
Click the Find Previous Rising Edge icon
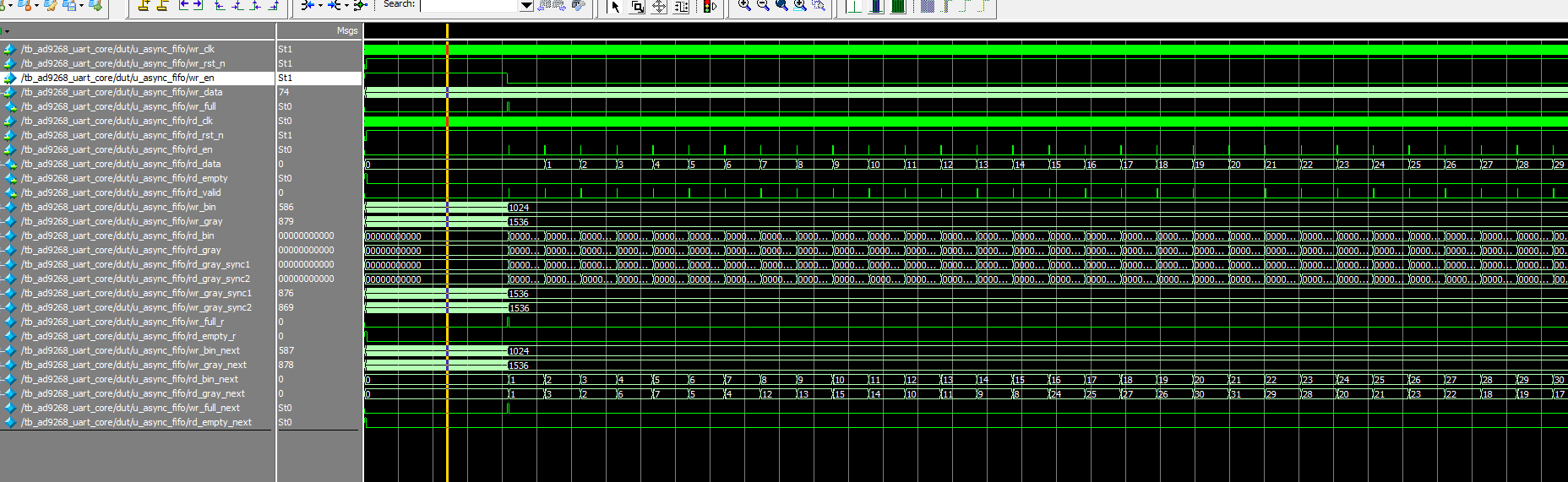256,5
